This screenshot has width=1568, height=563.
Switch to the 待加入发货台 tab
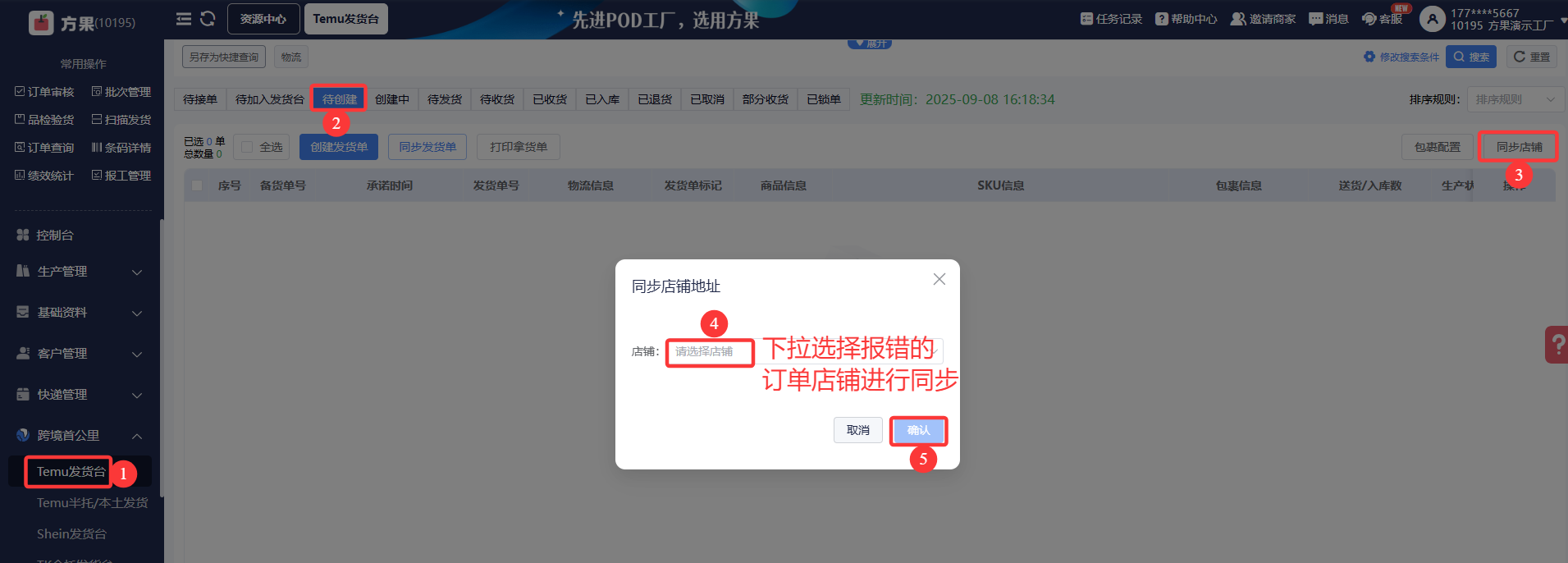(x=270, y=99)
